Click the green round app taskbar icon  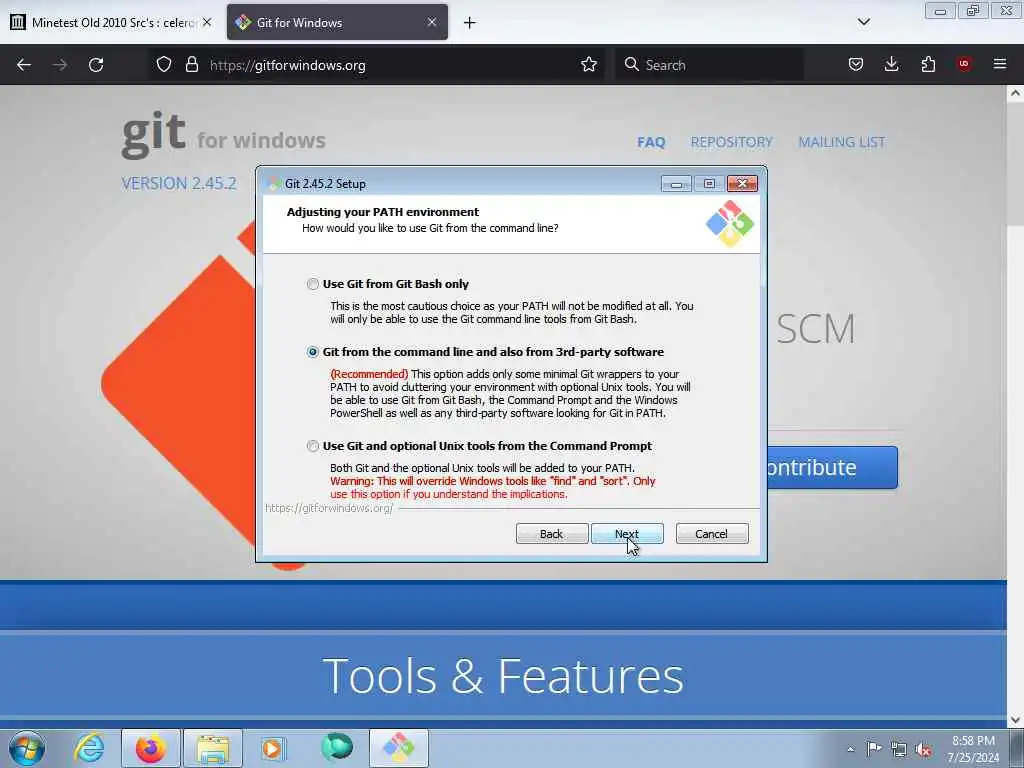(x=337, y=748)
